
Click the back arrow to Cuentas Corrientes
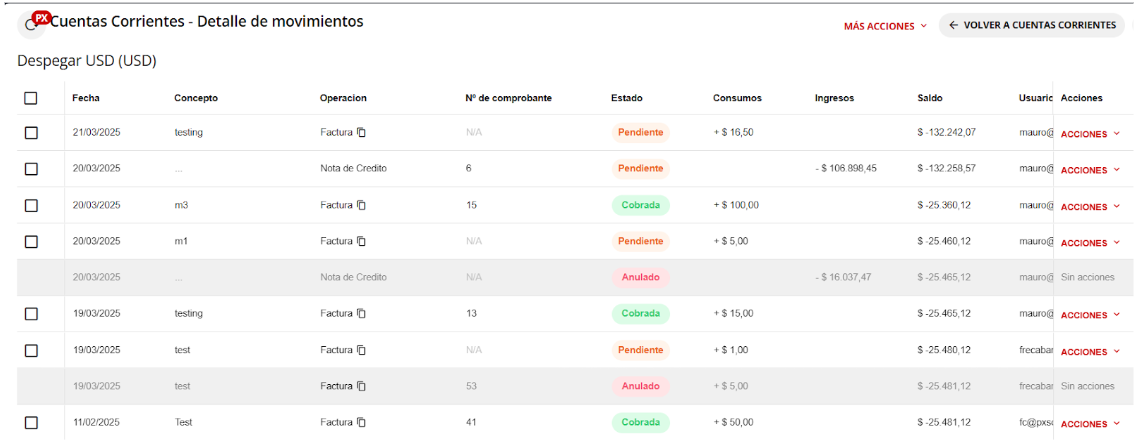[954, 25]
